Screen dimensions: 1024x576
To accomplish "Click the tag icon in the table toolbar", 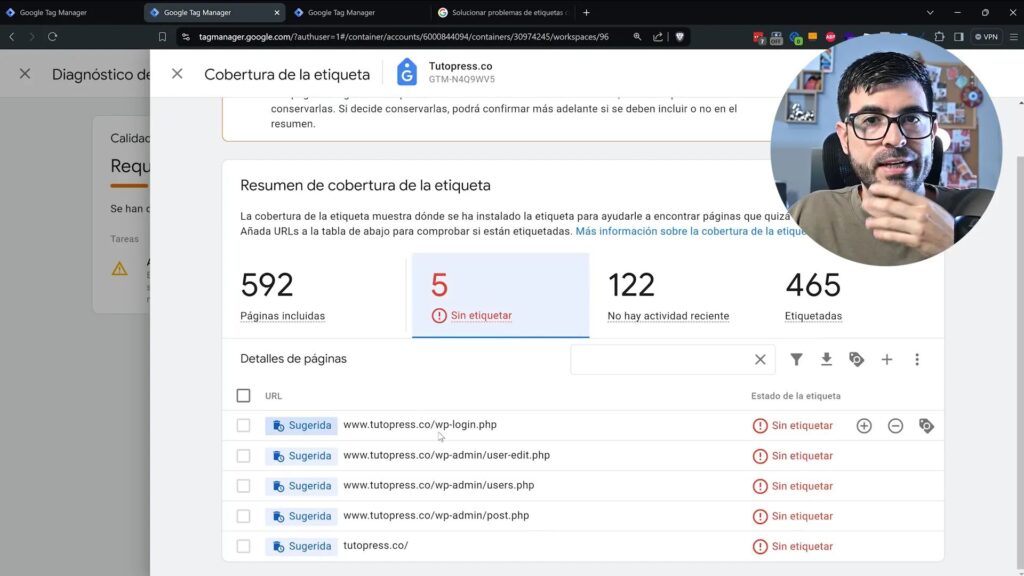I will click(x=856, y=359).
